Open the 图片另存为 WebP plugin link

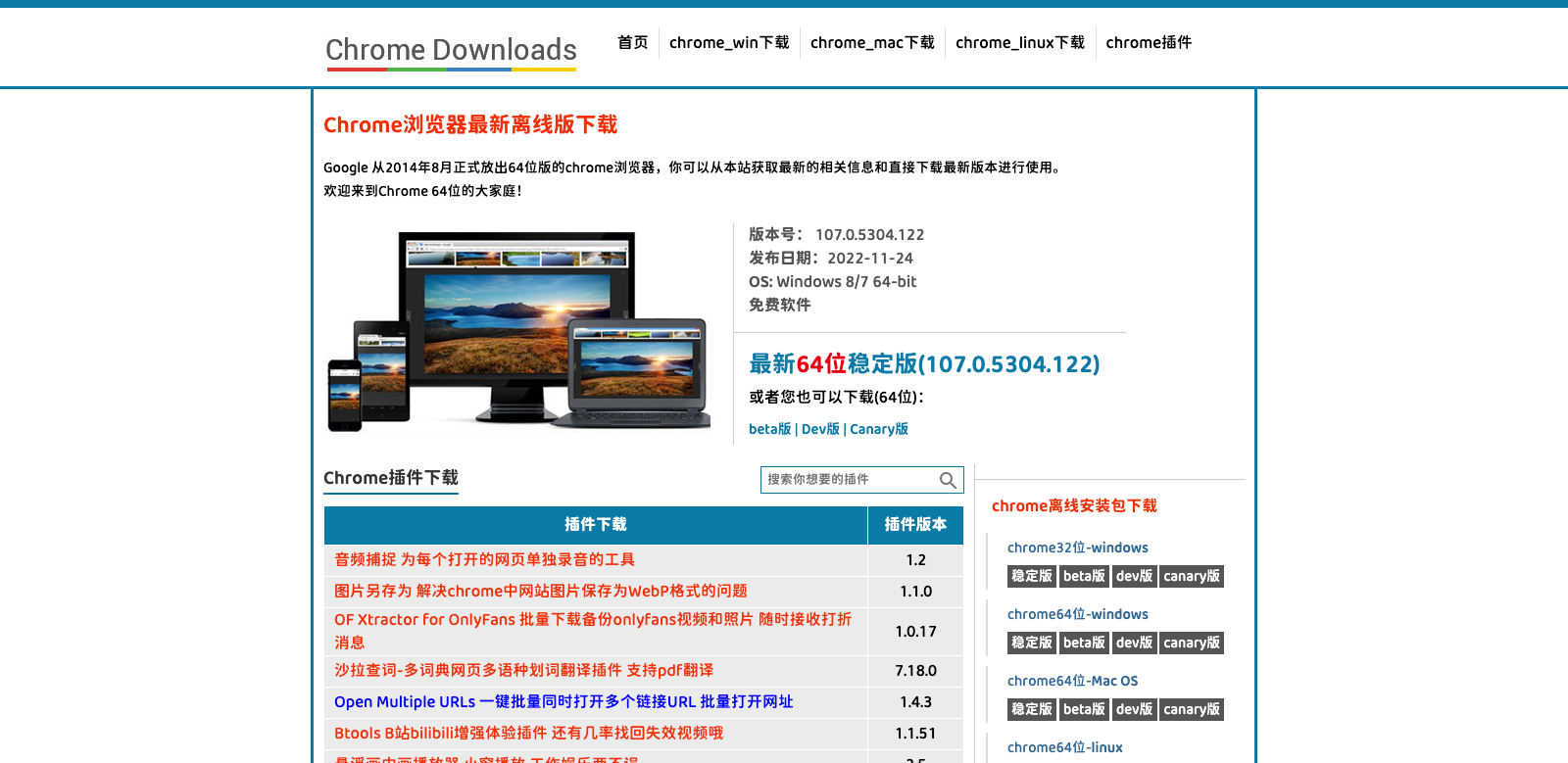point(540,592)
